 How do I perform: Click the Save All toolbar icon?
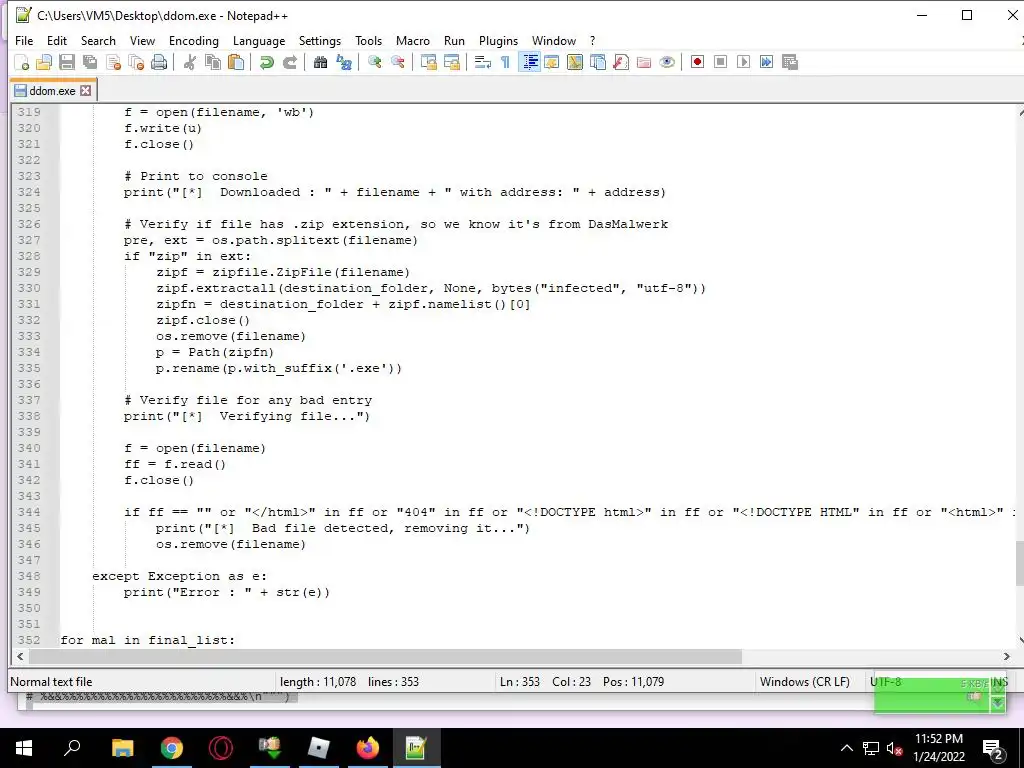click(90, 62)
